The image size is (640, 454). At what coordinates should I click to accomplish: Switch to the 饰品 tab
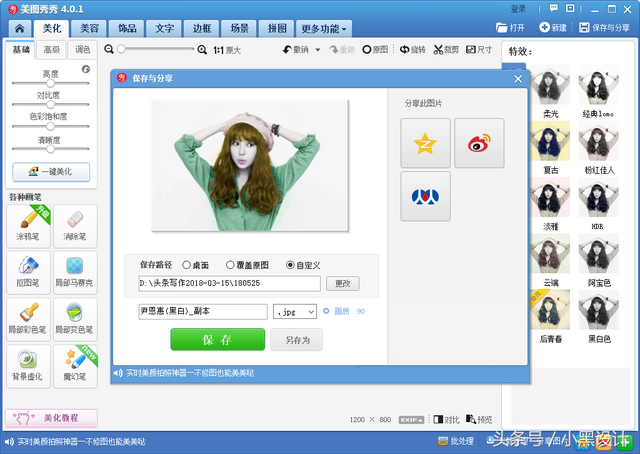pyautogui.click(x=127, y=29)
